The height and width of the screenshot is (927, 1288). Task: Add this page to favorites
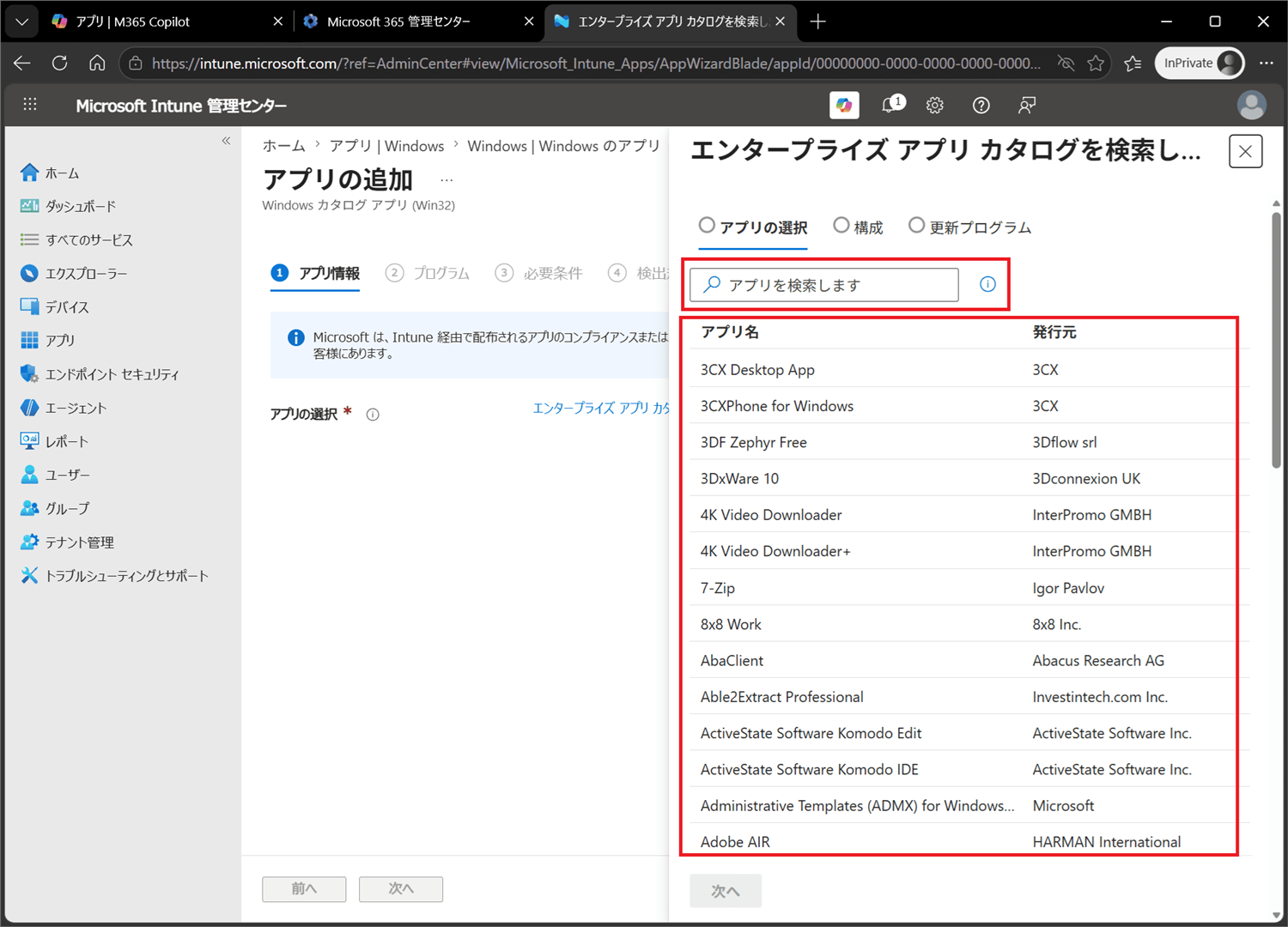[x=1096, y=63]
